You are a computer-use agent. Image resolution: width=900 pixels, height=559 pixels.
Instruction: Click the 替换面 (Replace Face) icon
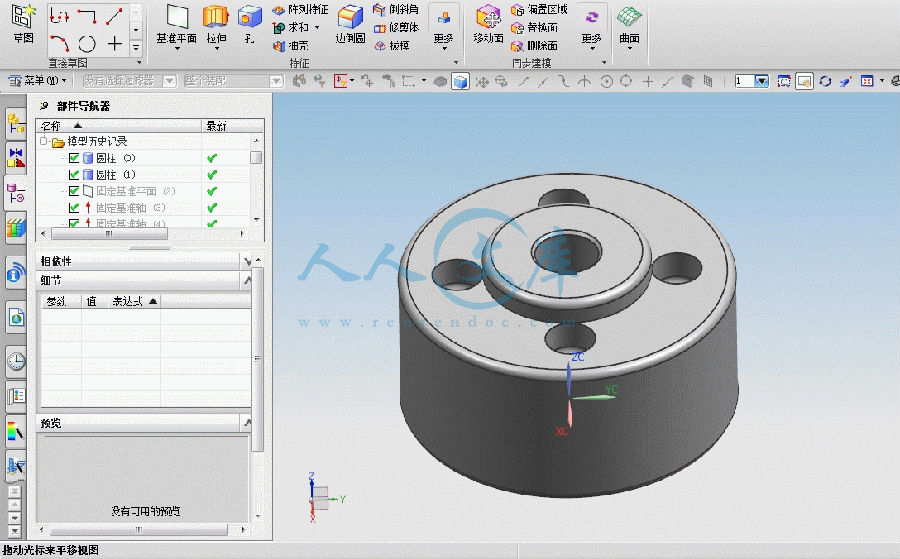tap(517, 28)
